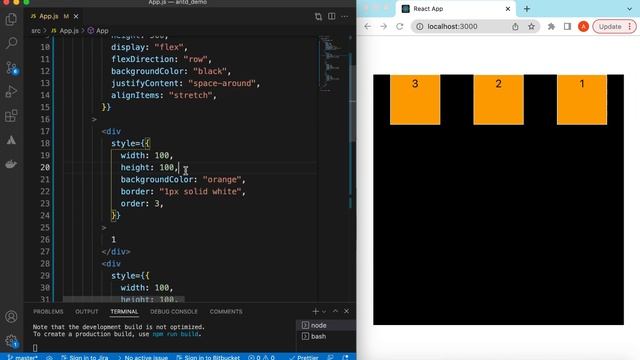
Task: Open the Run and Debug view
Action: (x=11, y=91)
